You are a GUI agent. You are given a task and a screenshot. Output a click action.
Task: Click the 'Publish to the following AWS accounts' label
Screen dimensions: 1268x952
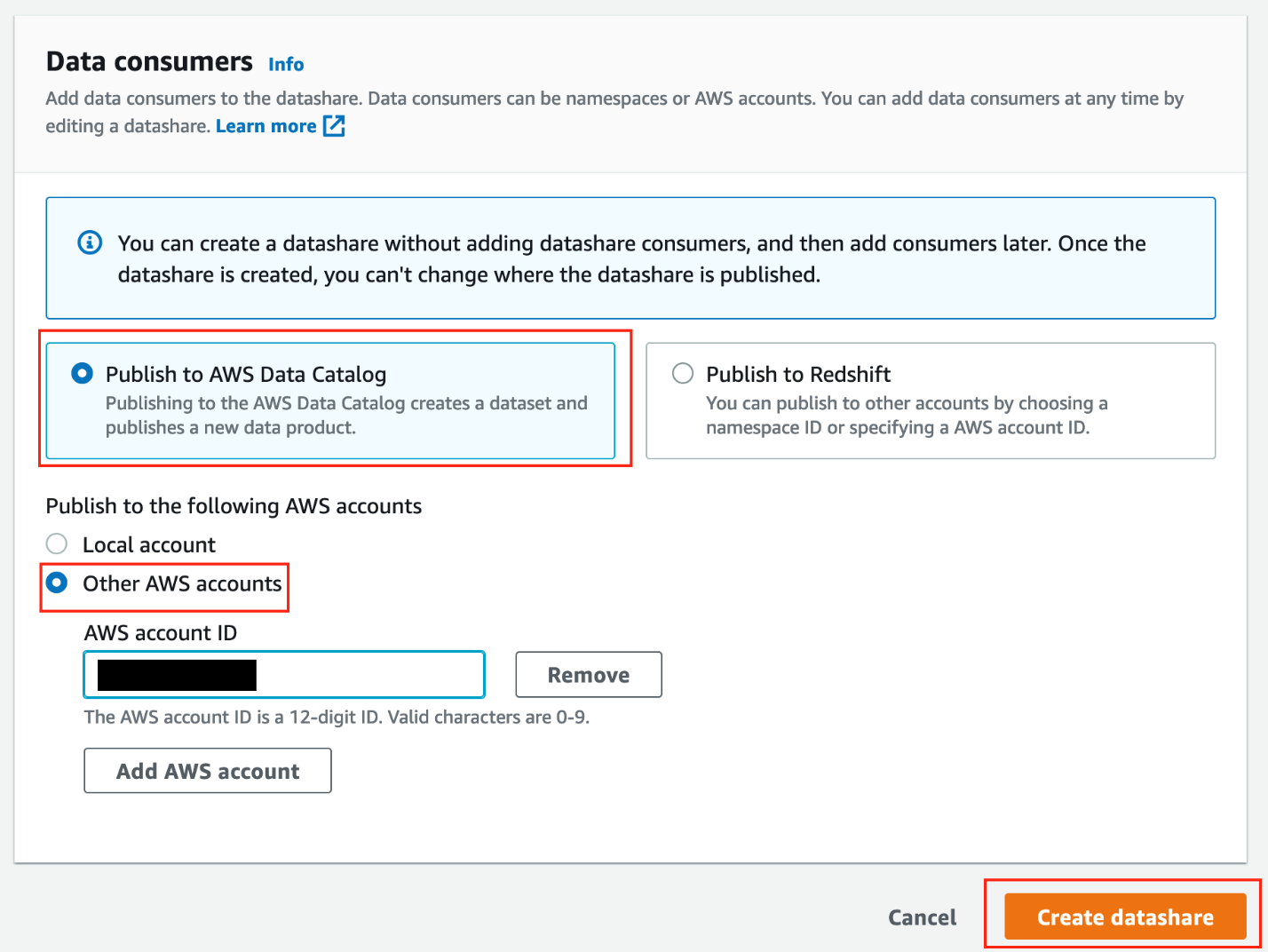pyautogui.click(x=234, y=506)
